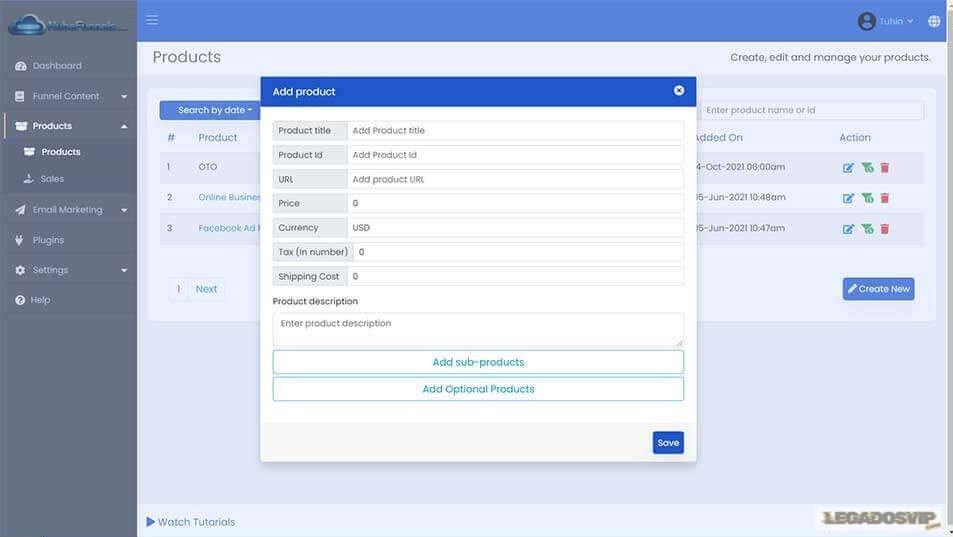Click the hamburger menu icon in header
Viewport: 953px width, 537px height.
(152, 20)
